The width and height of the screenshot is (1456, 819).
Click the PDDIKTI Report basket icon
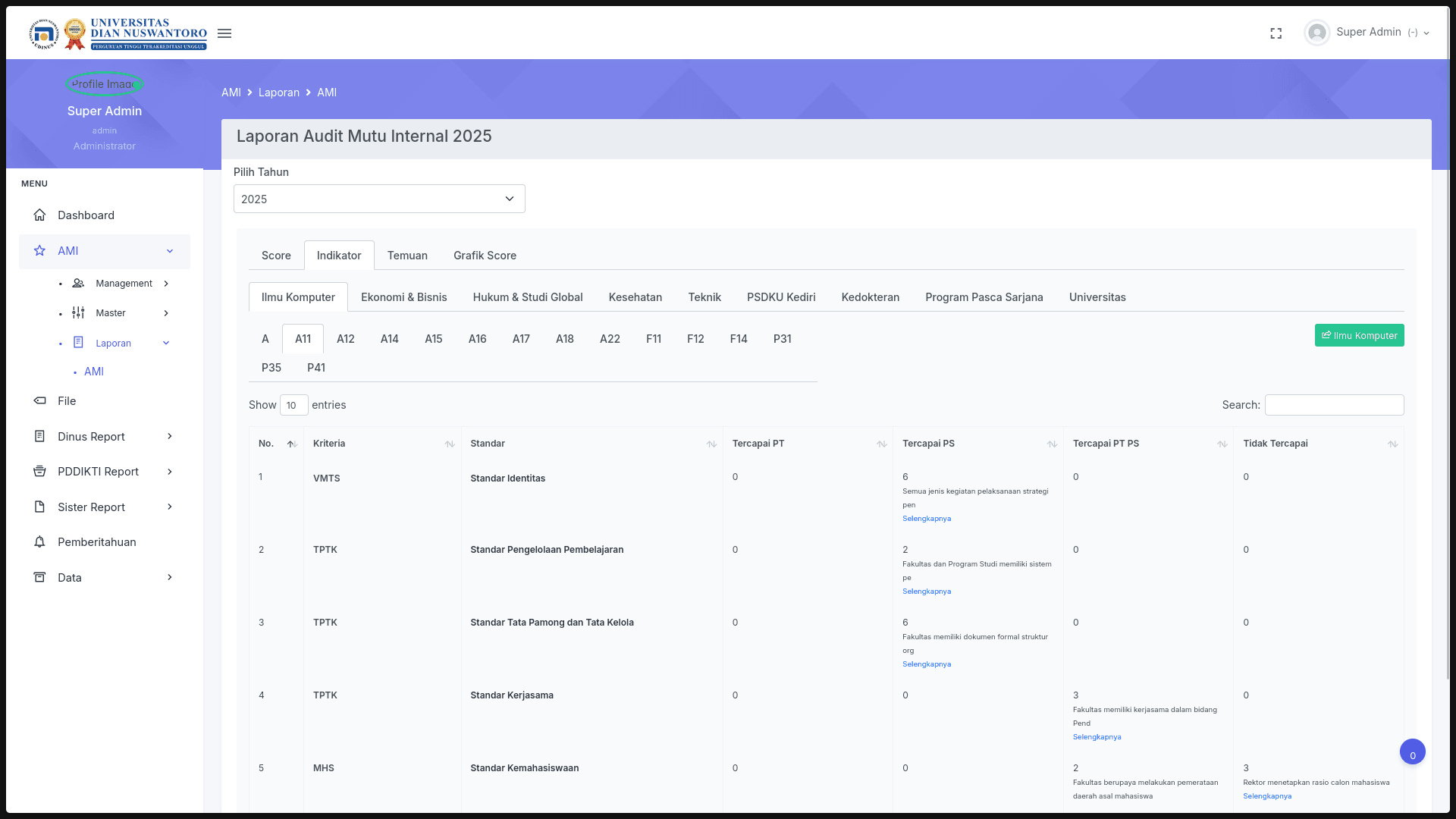click(x=40, y=472)
